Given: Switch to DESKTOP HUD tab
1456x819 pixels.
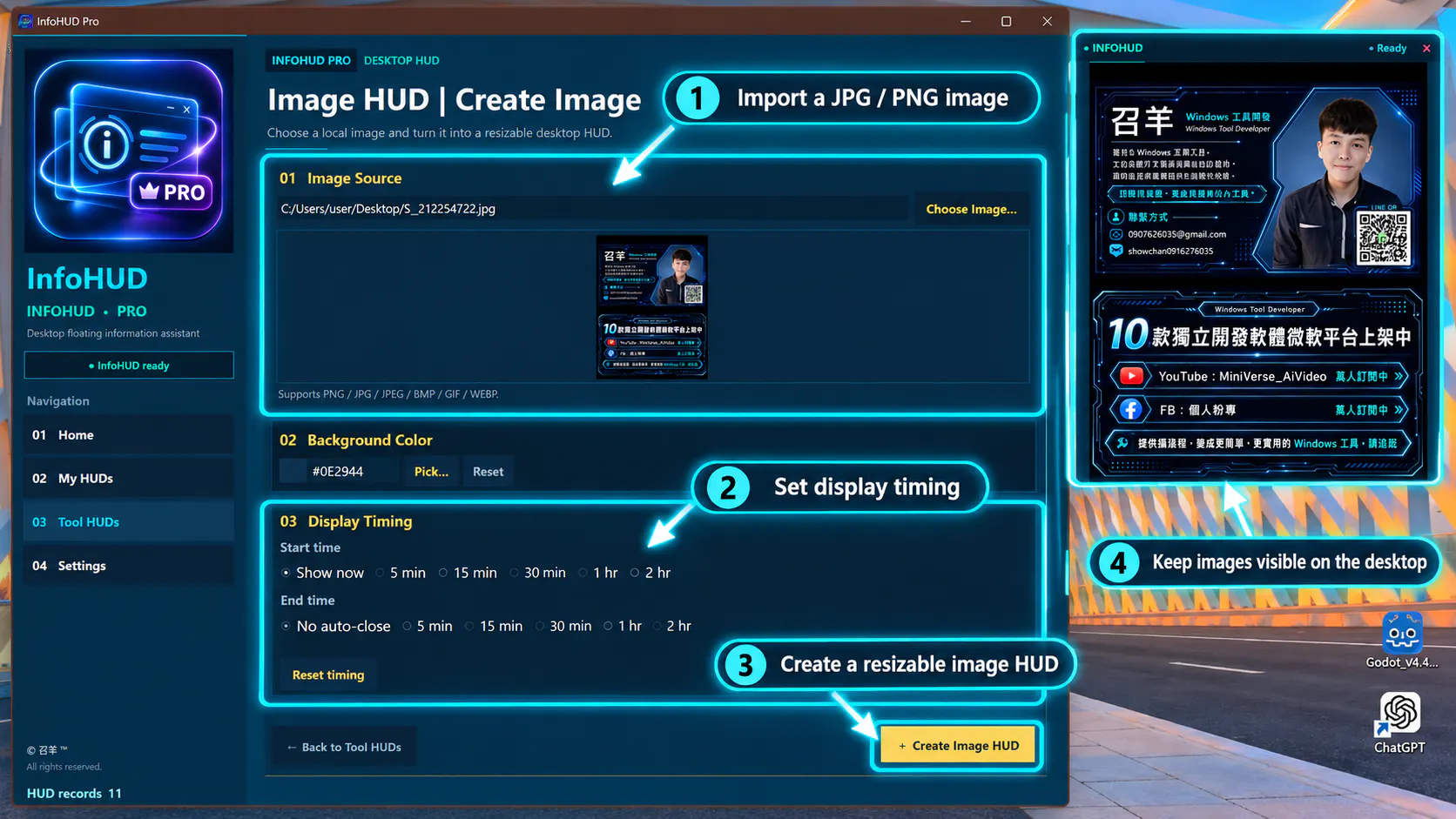Looking at the screenshot, I should [401, 60].
